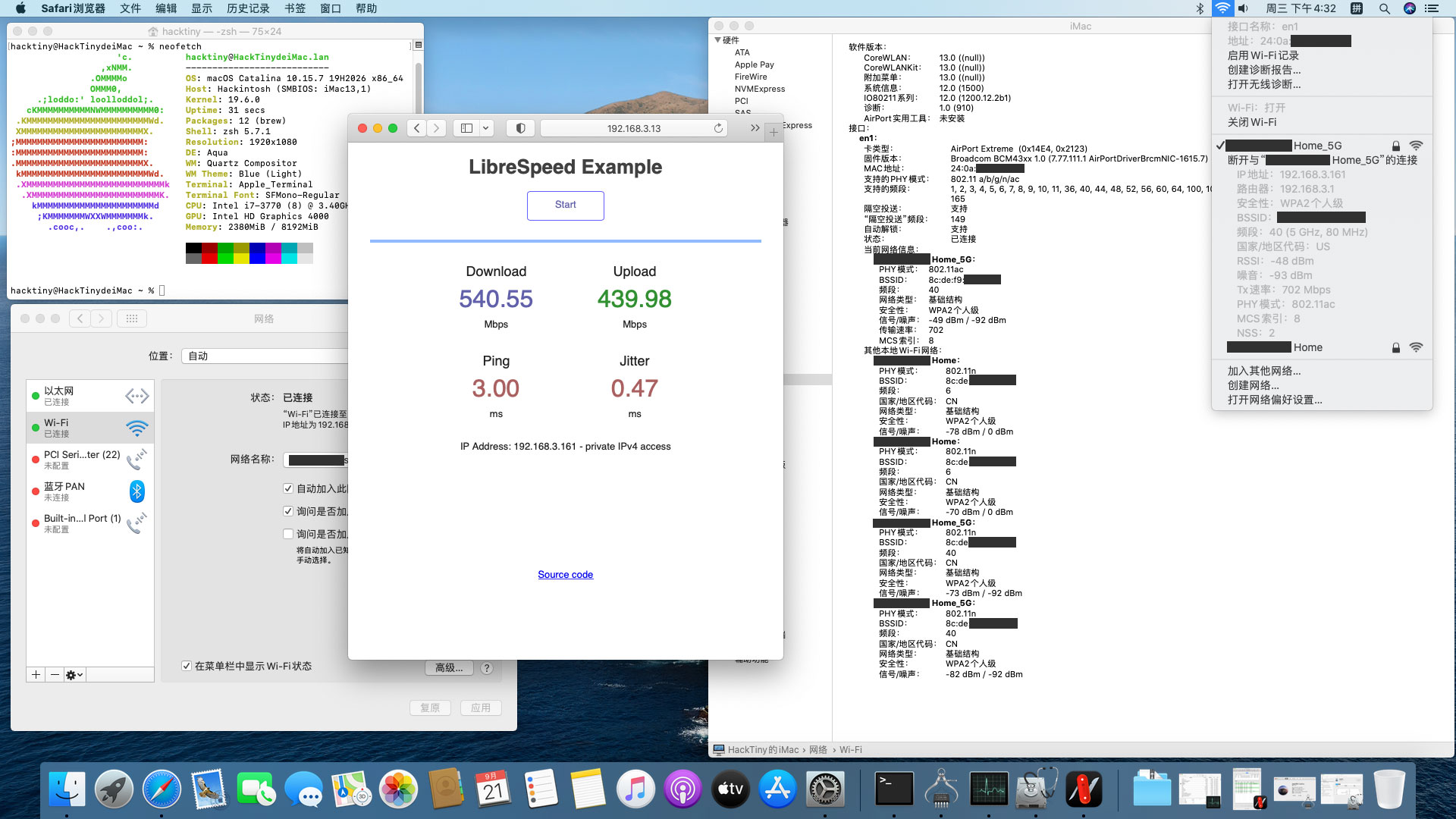The height and width of the screenshot is (819, 1456).
Task: Enable the third unchecked 询问是否加入 checkbox
Action: 288,534
